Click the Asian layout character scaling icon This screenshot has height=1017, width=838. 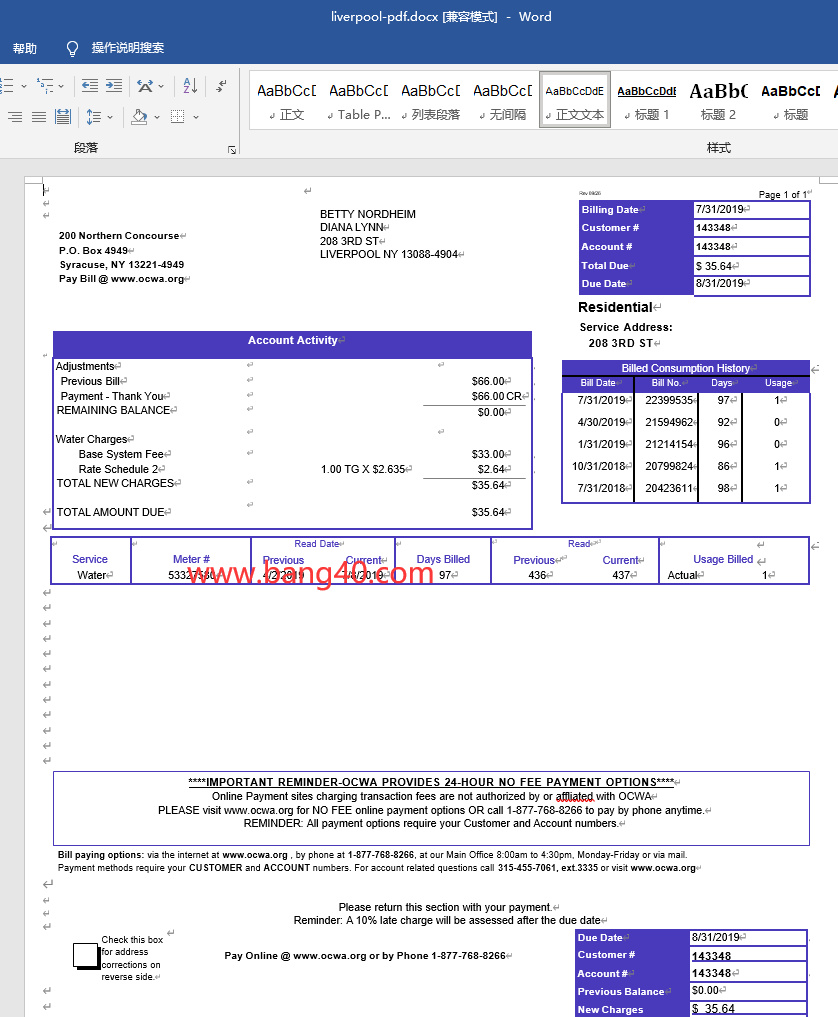[x=145, y=85]
